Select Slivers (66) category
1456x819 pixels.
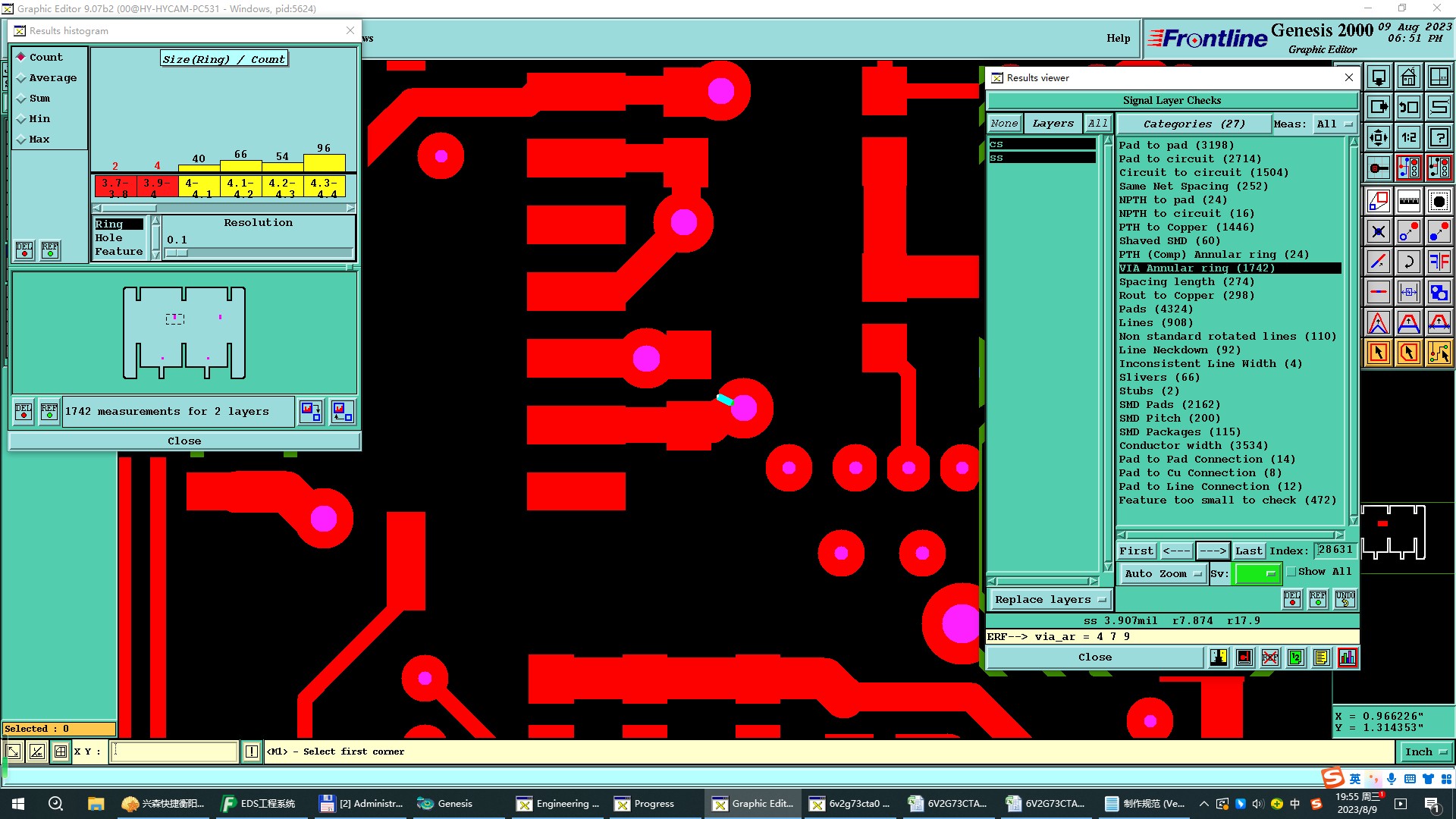(x=1159, y=378)
